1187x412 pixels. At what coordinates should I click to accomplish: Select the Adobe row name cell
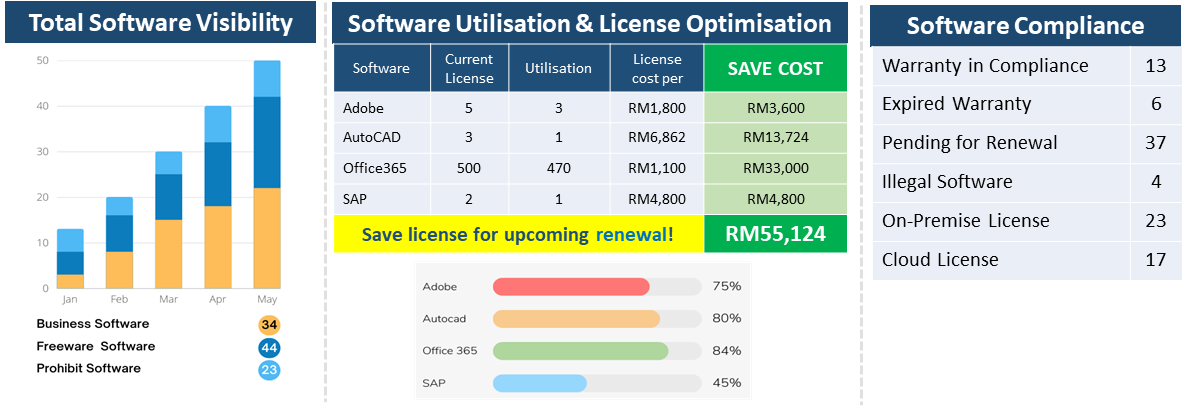382,108
